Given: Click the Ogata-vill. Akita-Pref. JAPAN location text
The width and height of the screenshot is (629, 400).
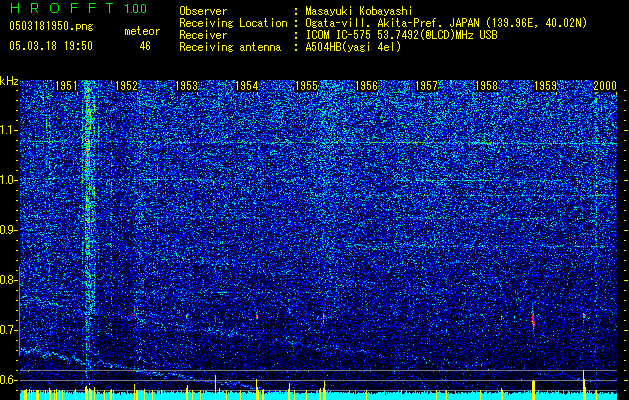Looking at the screenshot, I should pyautogui.click(x=446, y=23).
